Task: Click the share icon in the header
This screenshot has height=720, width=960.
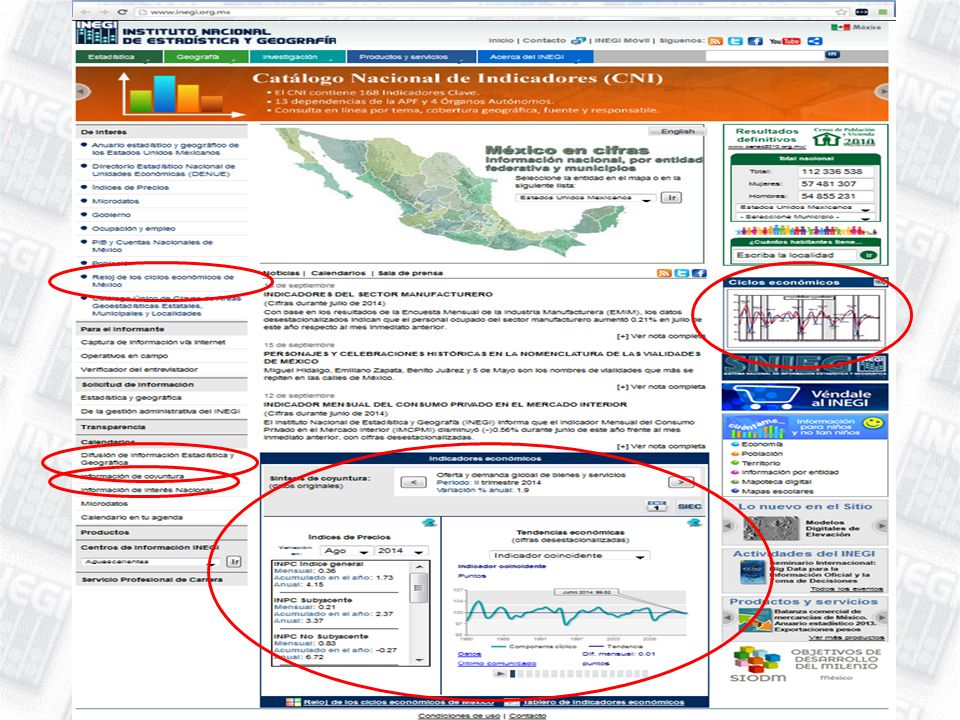Action: [815, 41]
